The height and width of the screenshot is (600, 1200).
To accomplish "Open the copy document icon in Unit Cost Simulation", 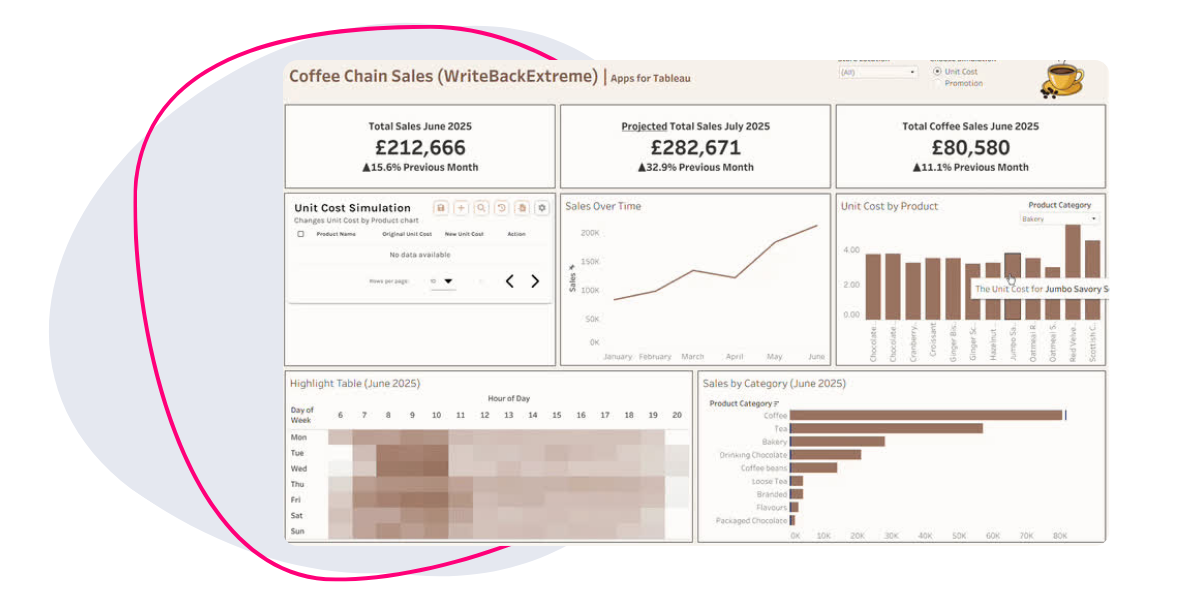I will coord(522,208).
